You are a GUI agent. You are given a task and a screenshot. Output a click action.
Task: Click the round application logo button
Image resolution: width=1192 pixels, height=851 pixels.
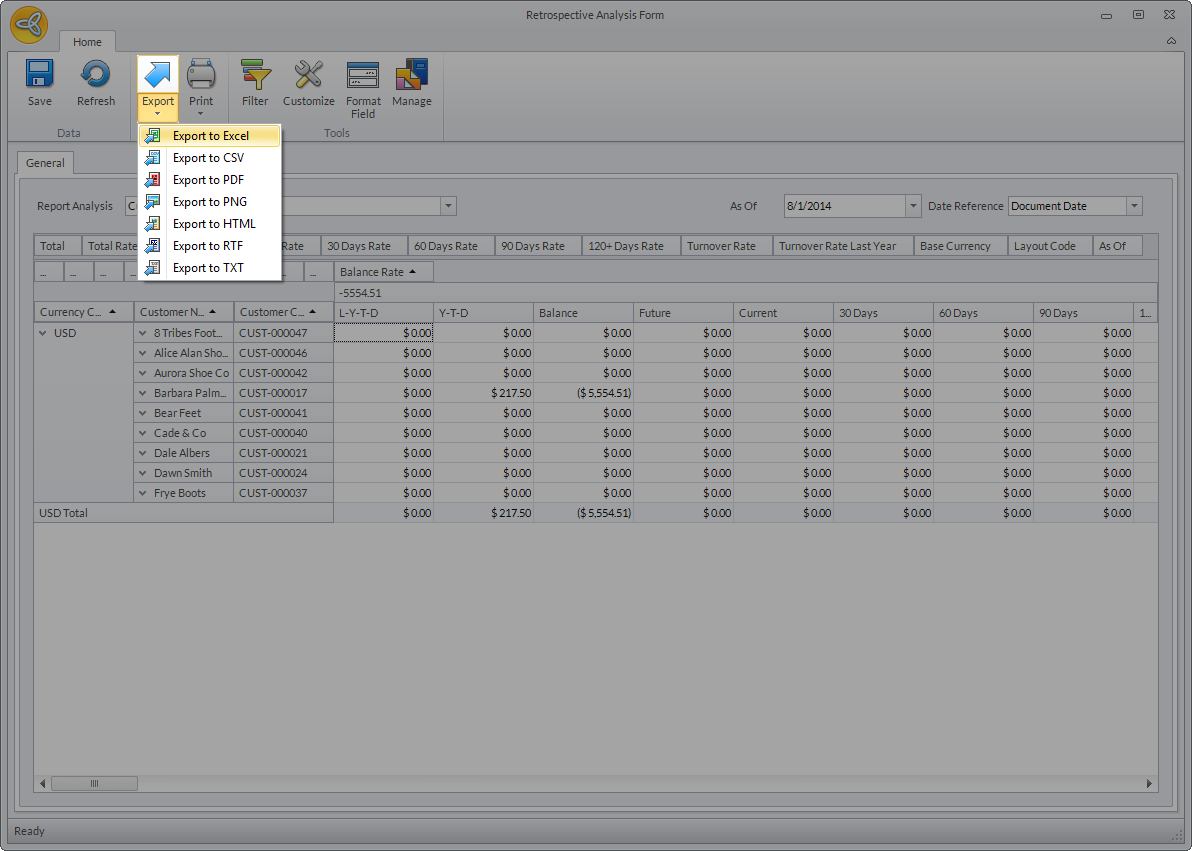click(x=29, y=26)
